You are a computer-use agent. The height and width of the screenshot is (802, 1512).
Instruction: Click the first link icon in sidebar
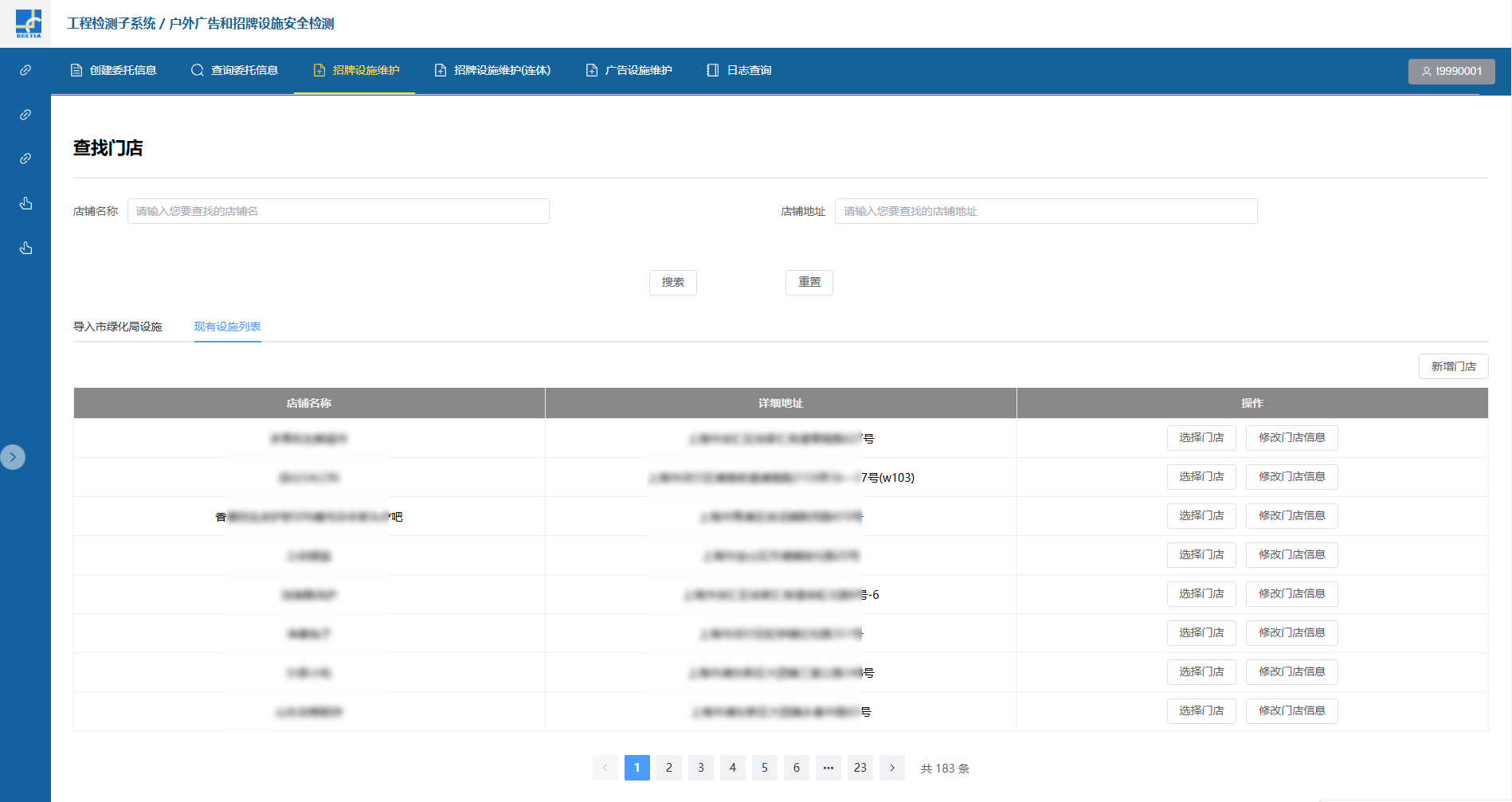tap(25, 70)
